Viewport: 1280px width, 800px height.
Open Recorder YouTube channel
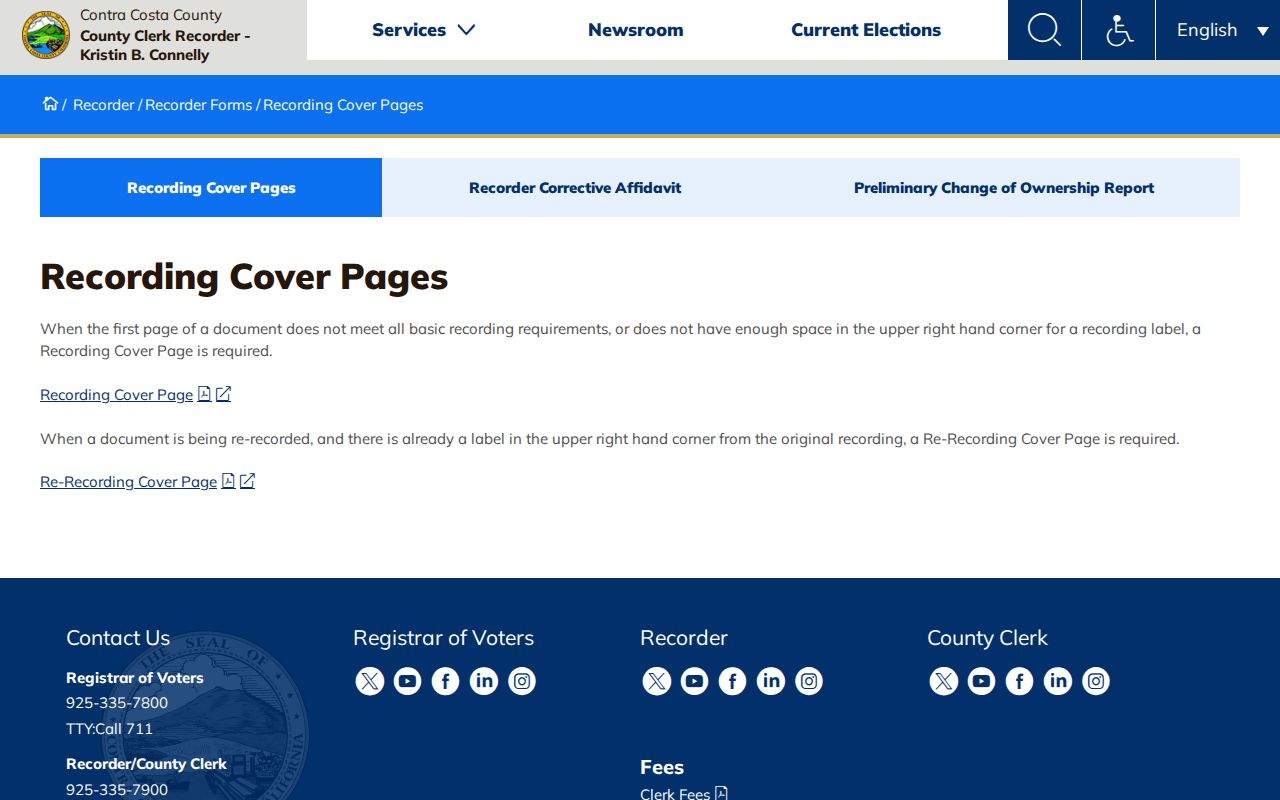[x=695, y=681]
